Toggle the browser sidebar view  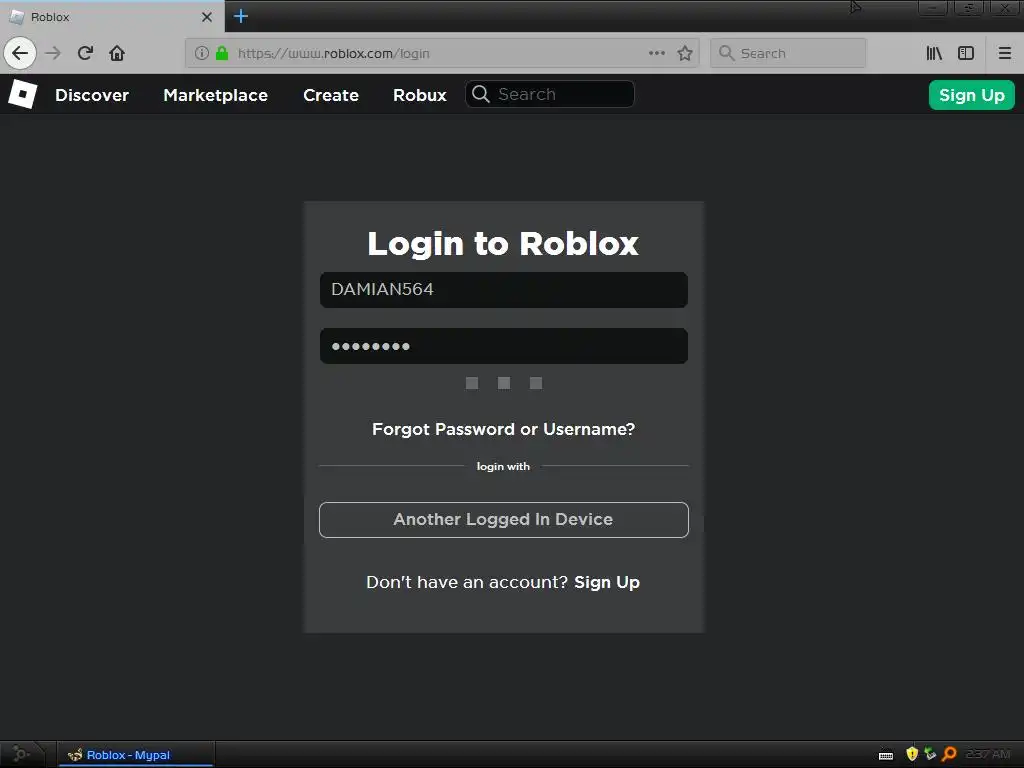click(x=966, y=53)
